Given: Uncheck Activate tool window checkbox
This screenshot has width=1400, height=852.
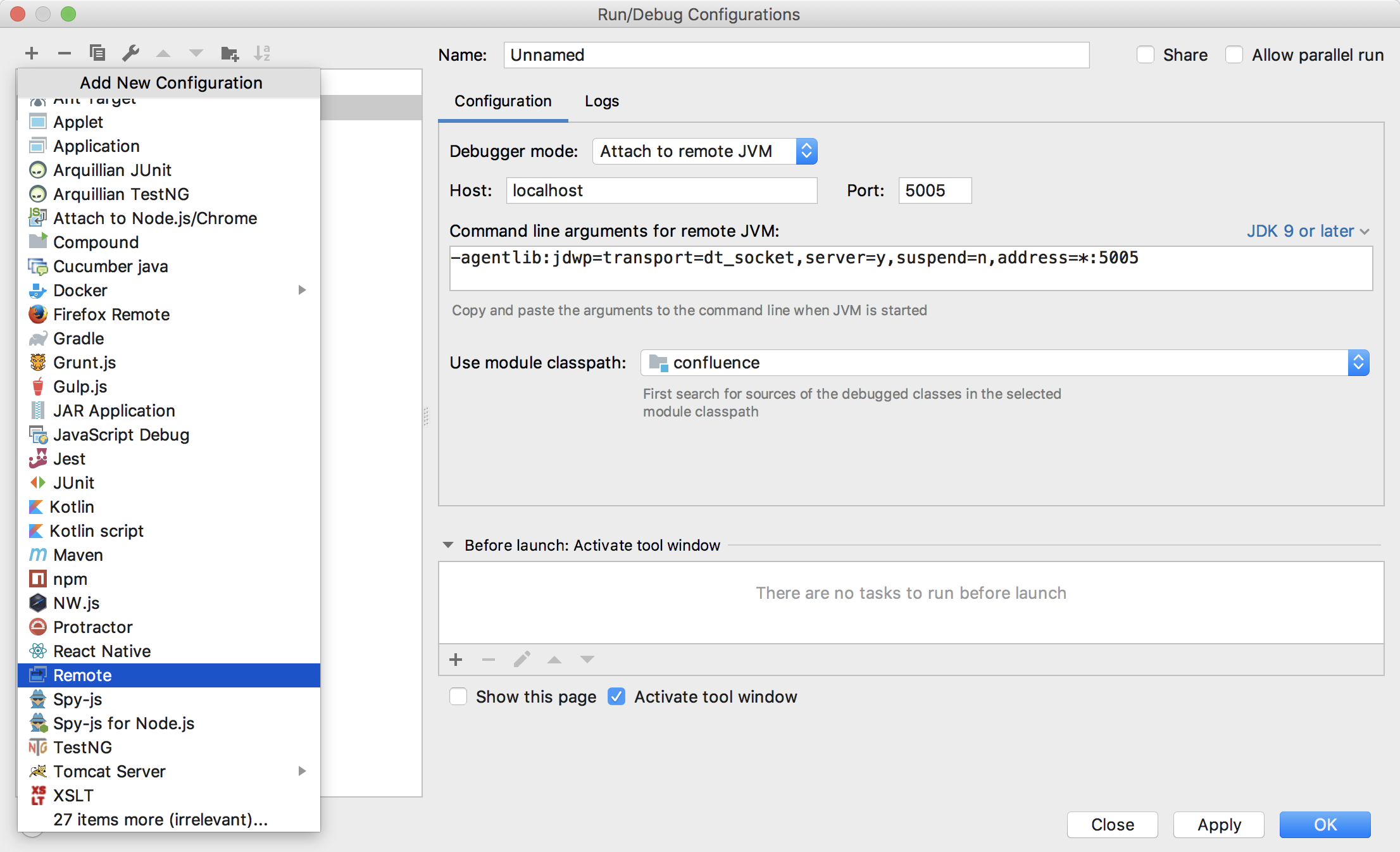Looking at the screenshot, I should [616, 697].
